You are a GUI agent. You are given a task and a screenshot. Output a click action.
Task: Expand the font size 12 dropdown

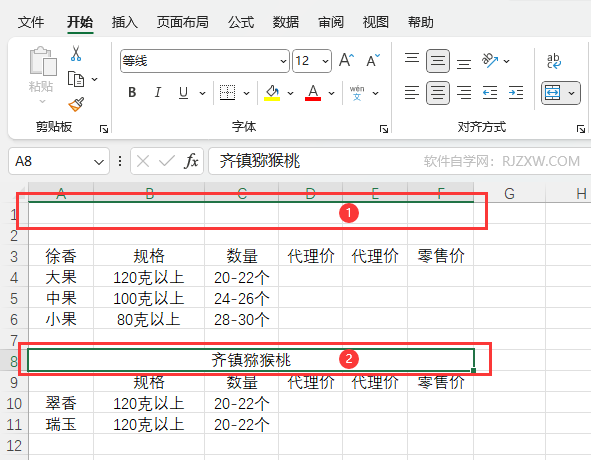pos(325,61)
